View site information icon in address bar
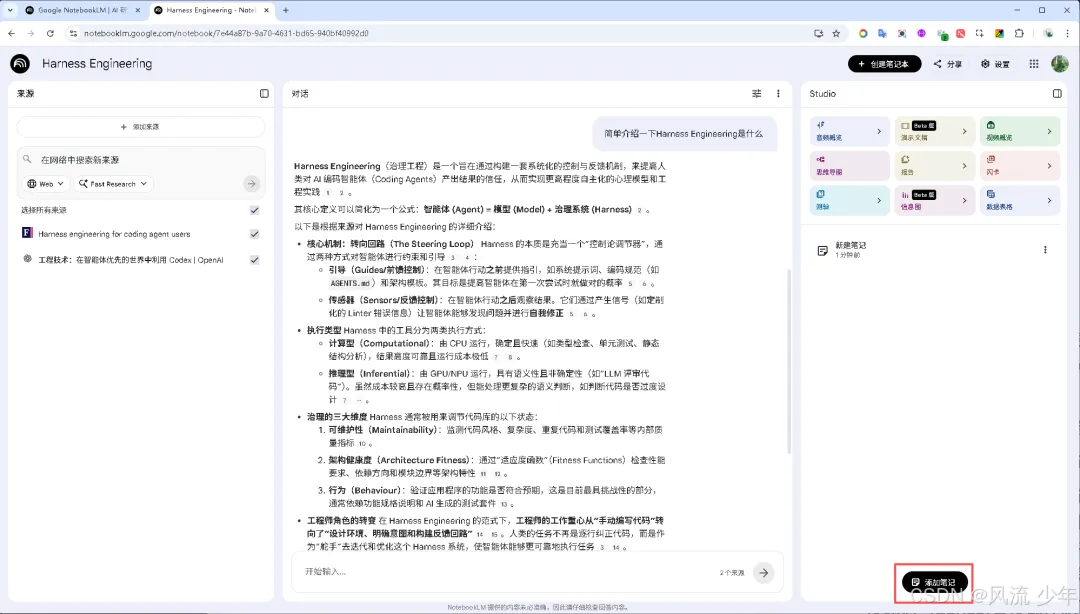This screenshot has height=614, width=1080. 73,33
